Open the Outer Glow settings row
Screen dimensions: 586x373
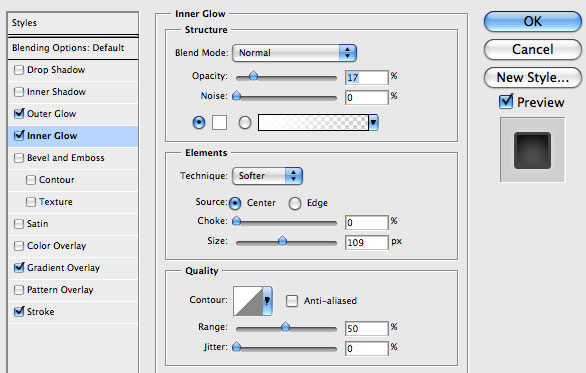tap(73, 114)
